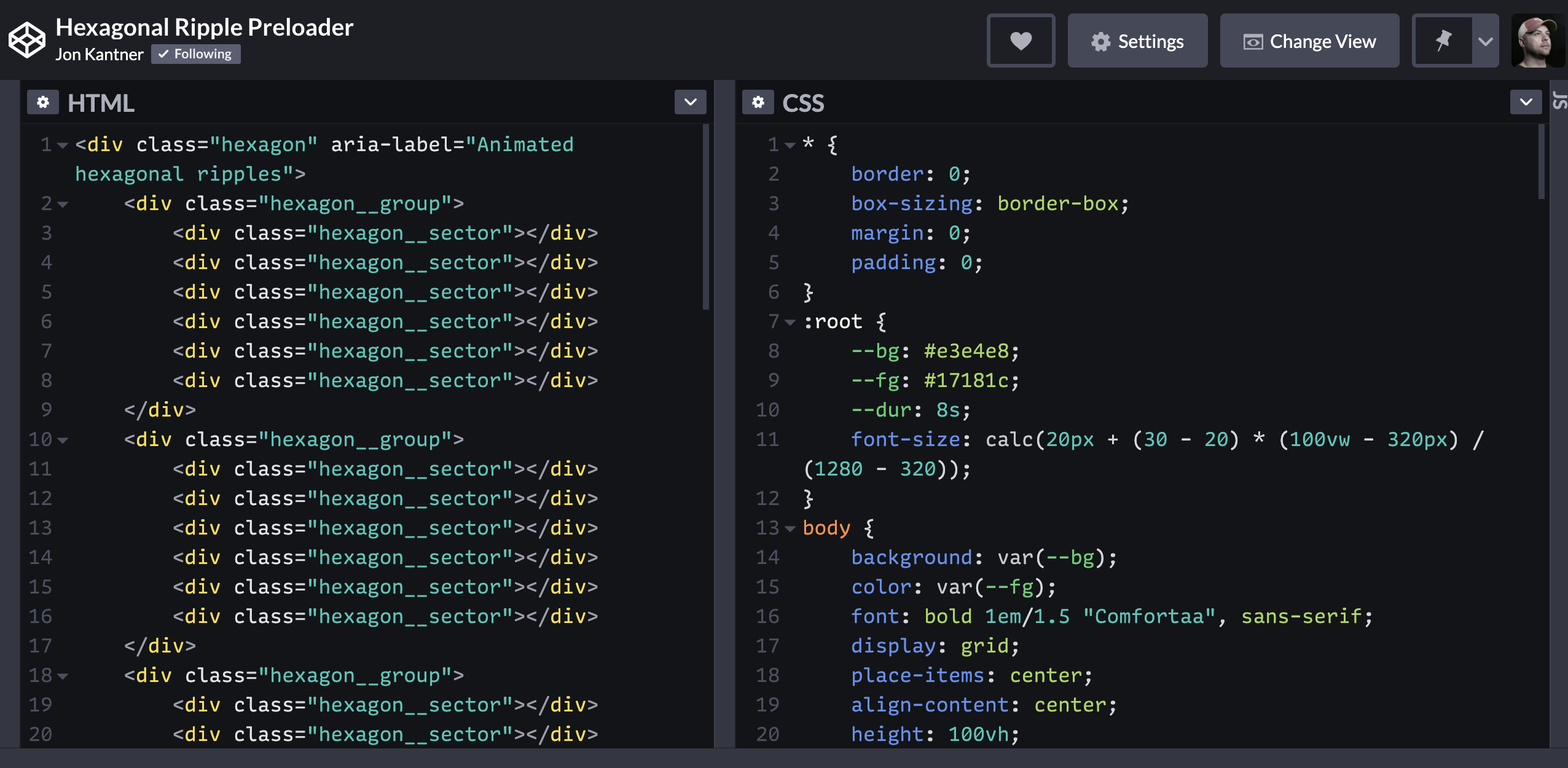This screenshot has width=1568, height=768.
Task: Open the dropdown arrow beside the pin
Action: [x=1486, y=41]
